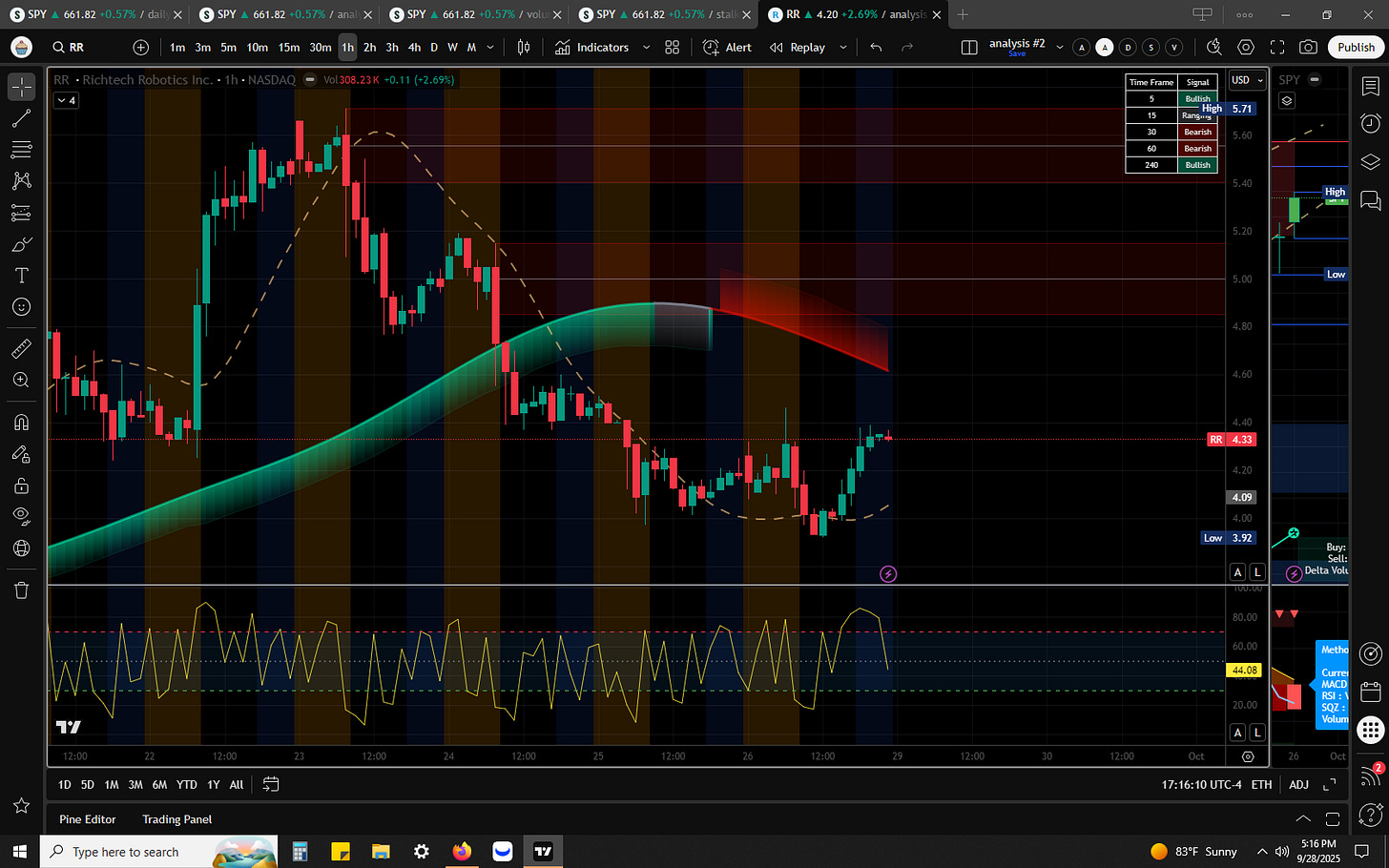Toggle log scale L on oscillator pane

click(1257, 733)
